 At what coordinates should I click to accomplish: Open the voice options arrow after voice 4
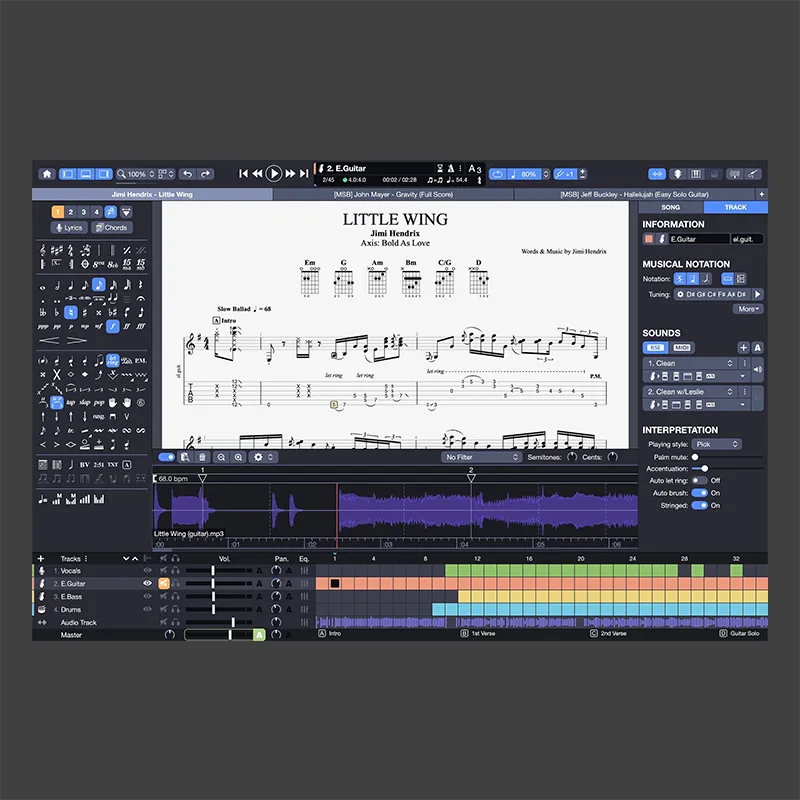127,212
